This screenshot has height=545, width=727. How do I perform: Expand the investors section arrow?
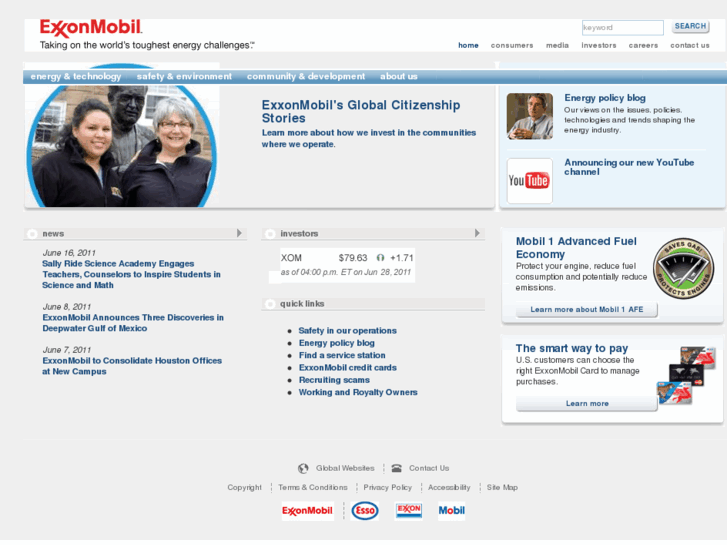click(477, 233)
